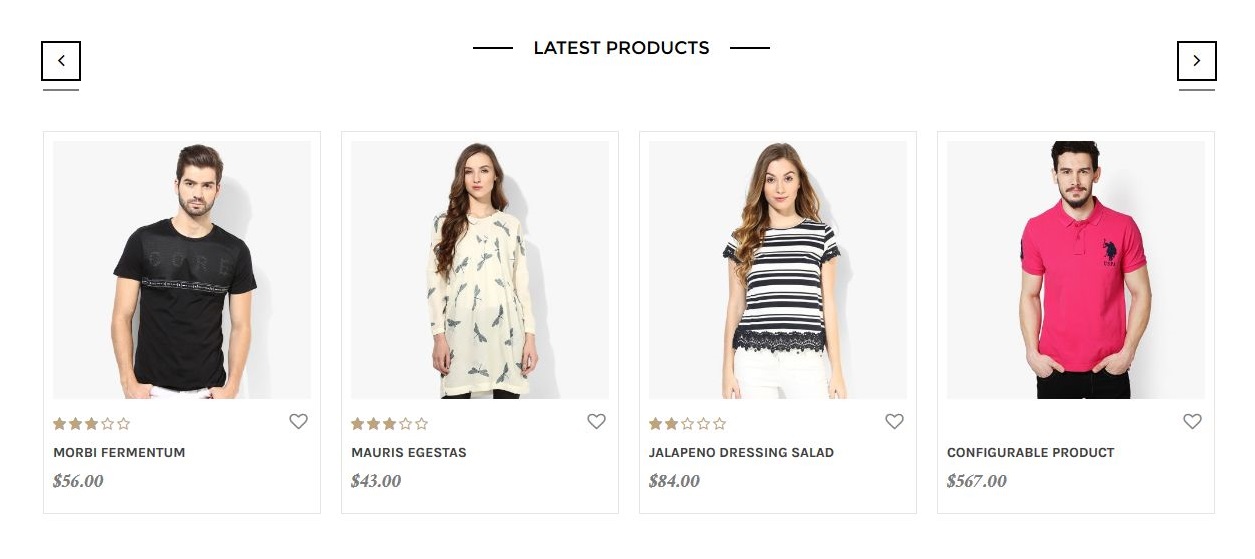Open the cream dragonfly dress product image
The width and height of the screenshot is (1255, 559).
(480, 270)
